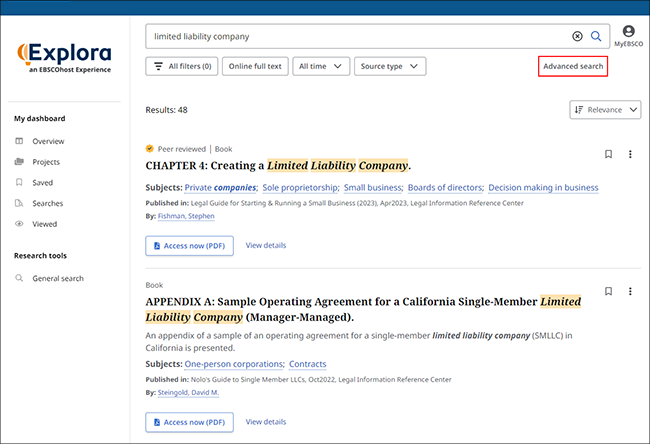View details of the APPENDIX A result
The height and width of the screenshot is (444, 650).
(266, 422)
